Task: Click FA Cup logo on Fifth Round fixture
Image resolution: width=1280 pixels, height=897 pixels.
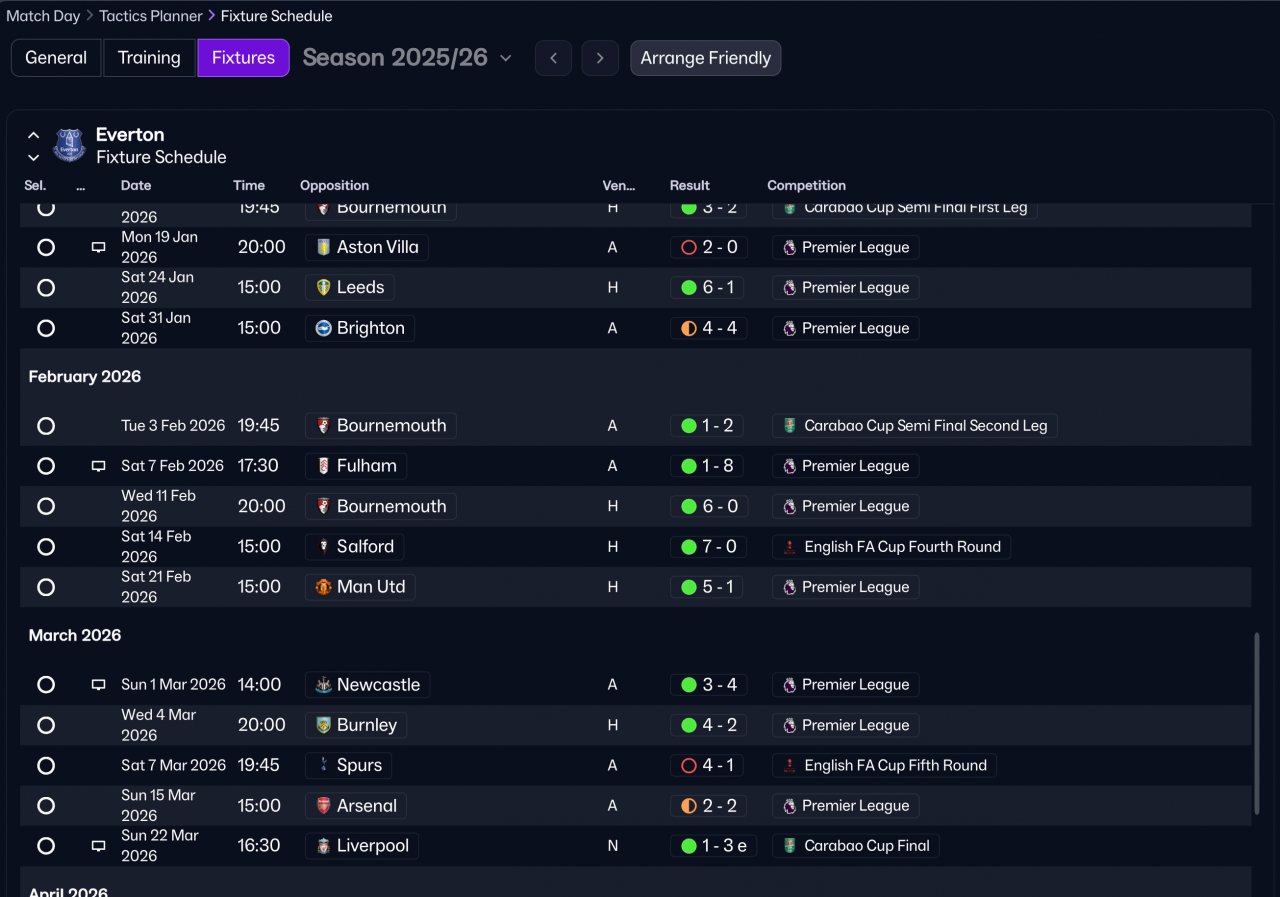Action: coord(790,766)
